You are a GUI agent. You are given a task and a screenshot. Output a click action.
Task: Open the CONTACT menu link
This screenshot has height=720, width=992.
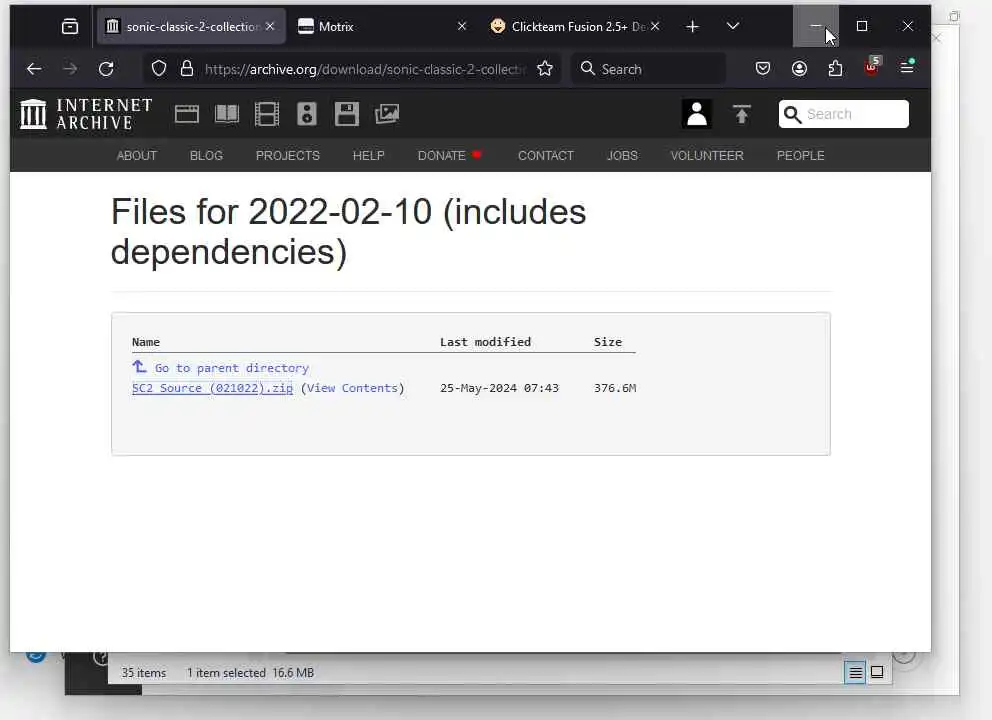(546, 156)
